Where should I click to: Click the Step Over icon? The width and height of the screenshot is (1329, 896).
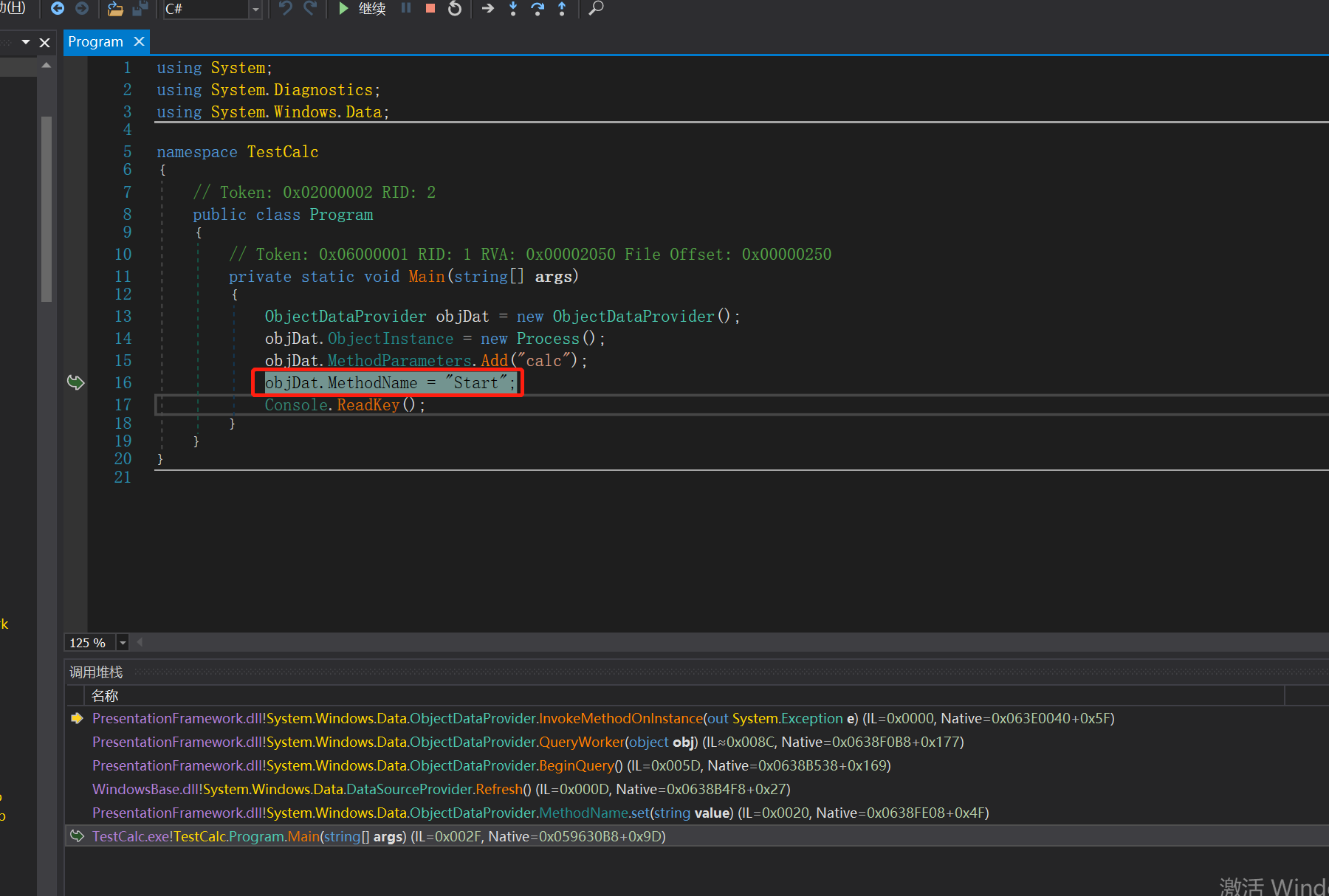coord(538,9)
